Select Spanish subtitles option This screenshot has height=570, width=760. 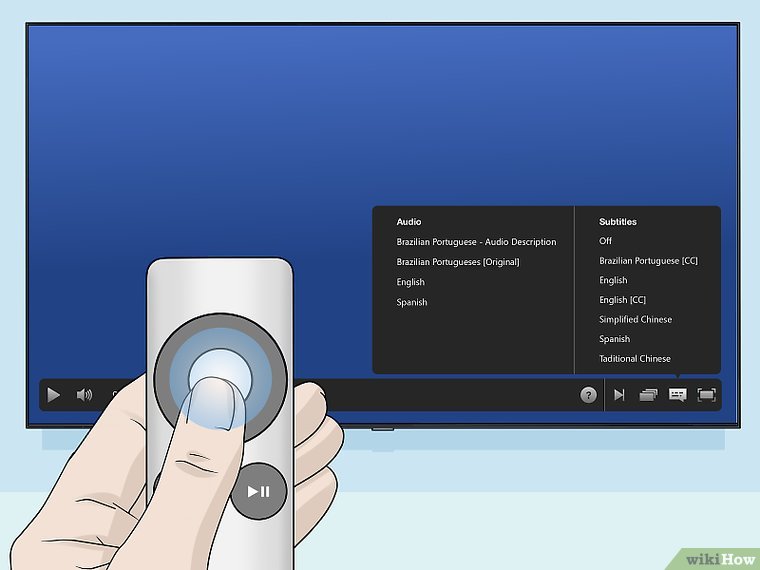coord(615,339)
